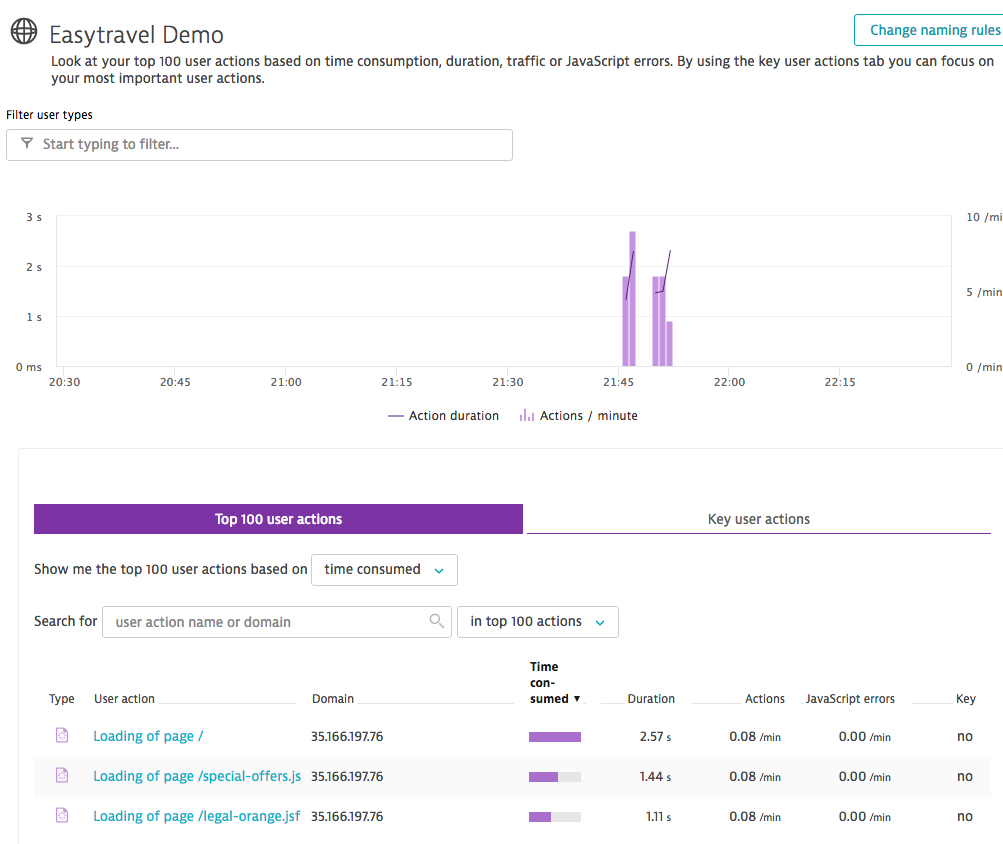
Task: Click the globe icon beside Easytravel Demo
Action: (24, 32)
